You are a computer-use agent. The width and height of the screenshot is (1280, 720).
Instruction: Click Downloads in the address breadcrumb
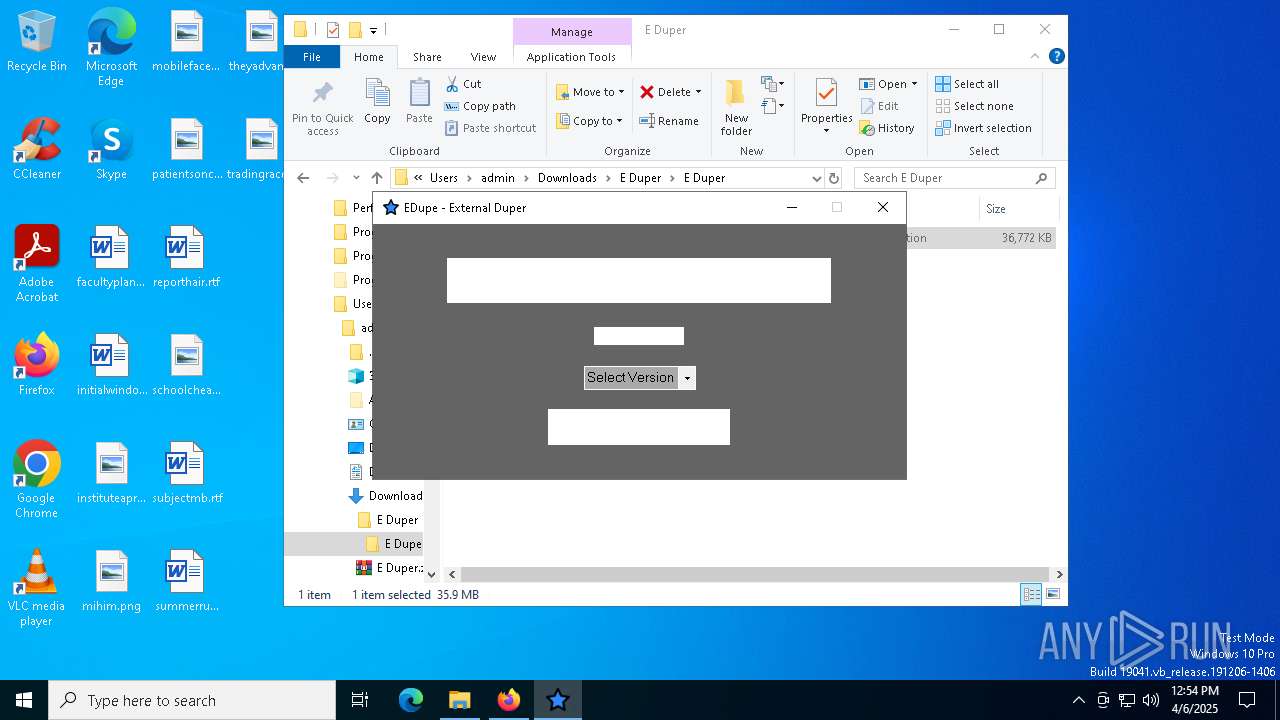[567, 178]
